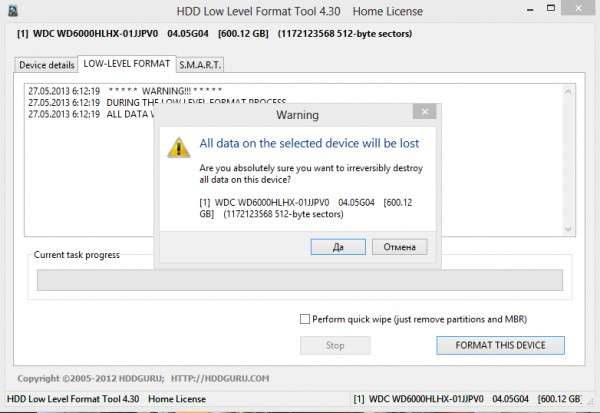Select the LOW-LEVEL FORMAT tab

(x=127, y=64)
